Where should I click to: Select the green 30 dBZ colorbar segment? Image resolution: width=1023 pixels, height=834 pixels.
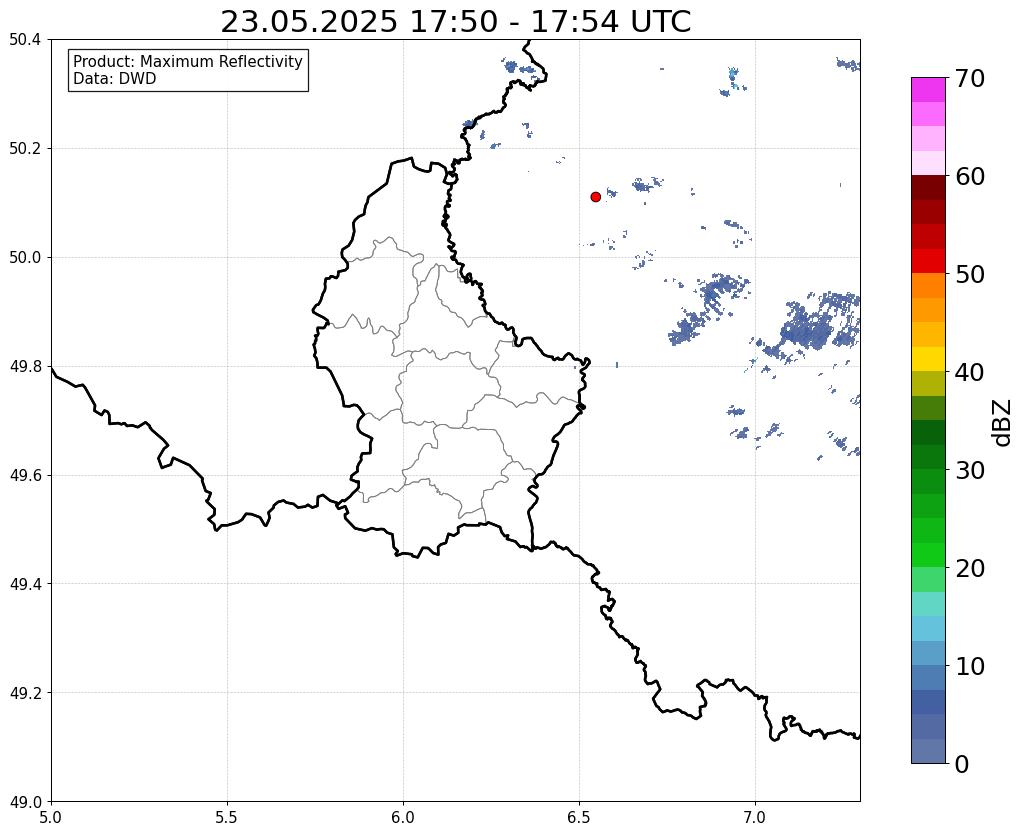click(x=928, y=481)
